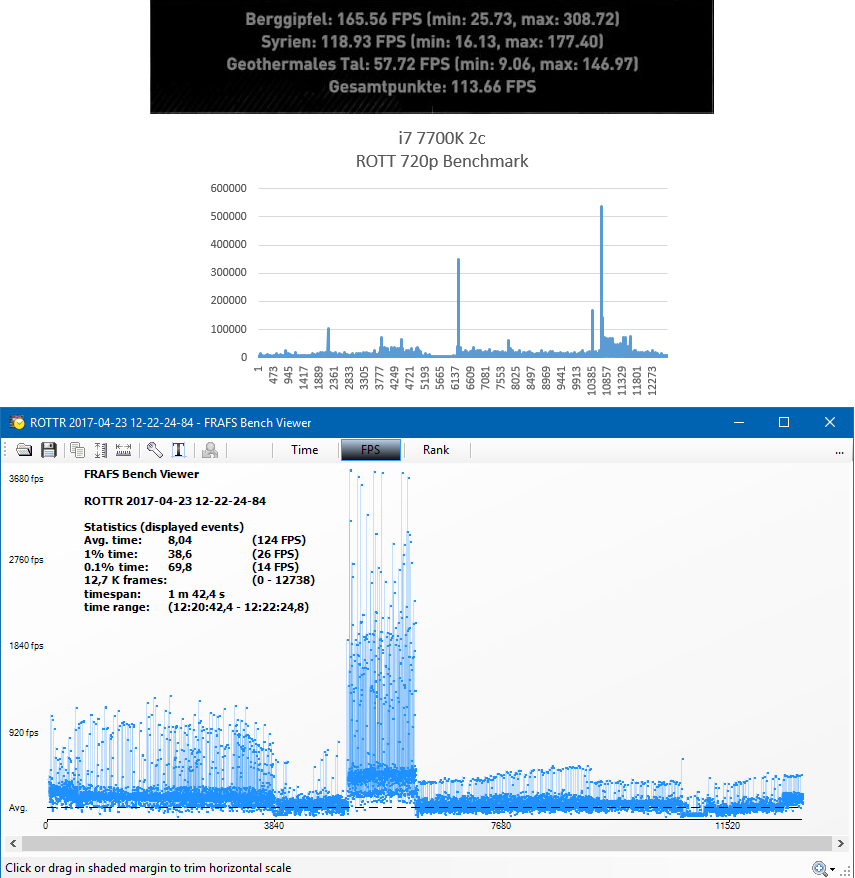Click the '12,7 K frames:' label
Screen dimensions: 855x878
click(x=125, y=580)
